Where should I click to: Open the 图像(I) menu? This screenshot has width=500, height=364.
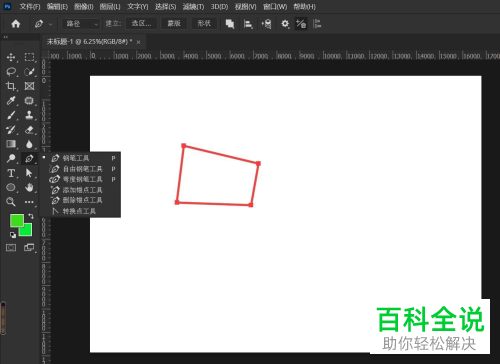coord(84,7)
